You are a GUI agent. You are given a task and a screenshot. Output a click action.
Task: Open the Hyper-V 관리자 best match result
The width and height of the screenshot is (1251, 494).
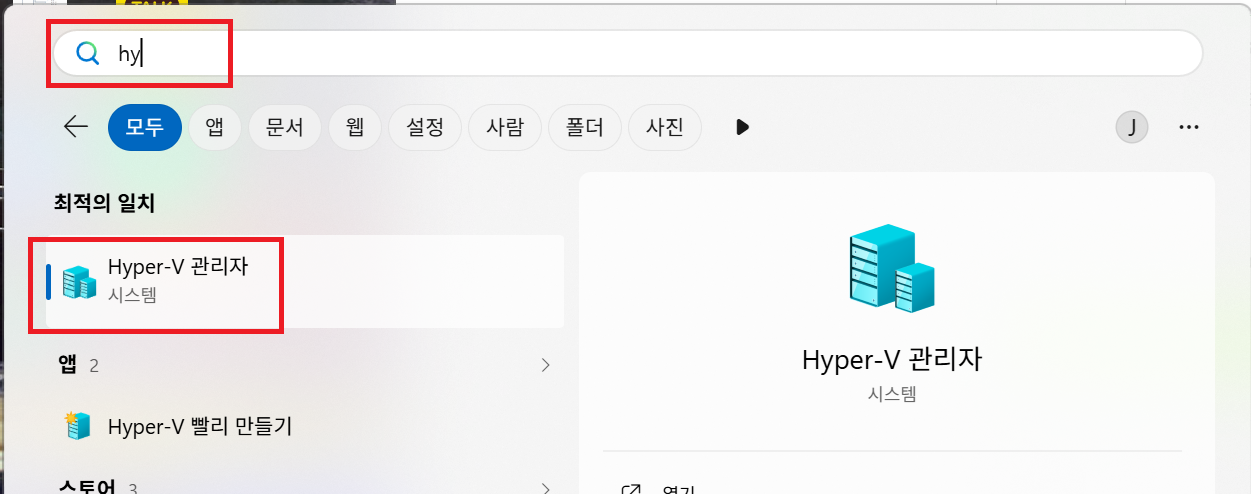pos(304,282)
